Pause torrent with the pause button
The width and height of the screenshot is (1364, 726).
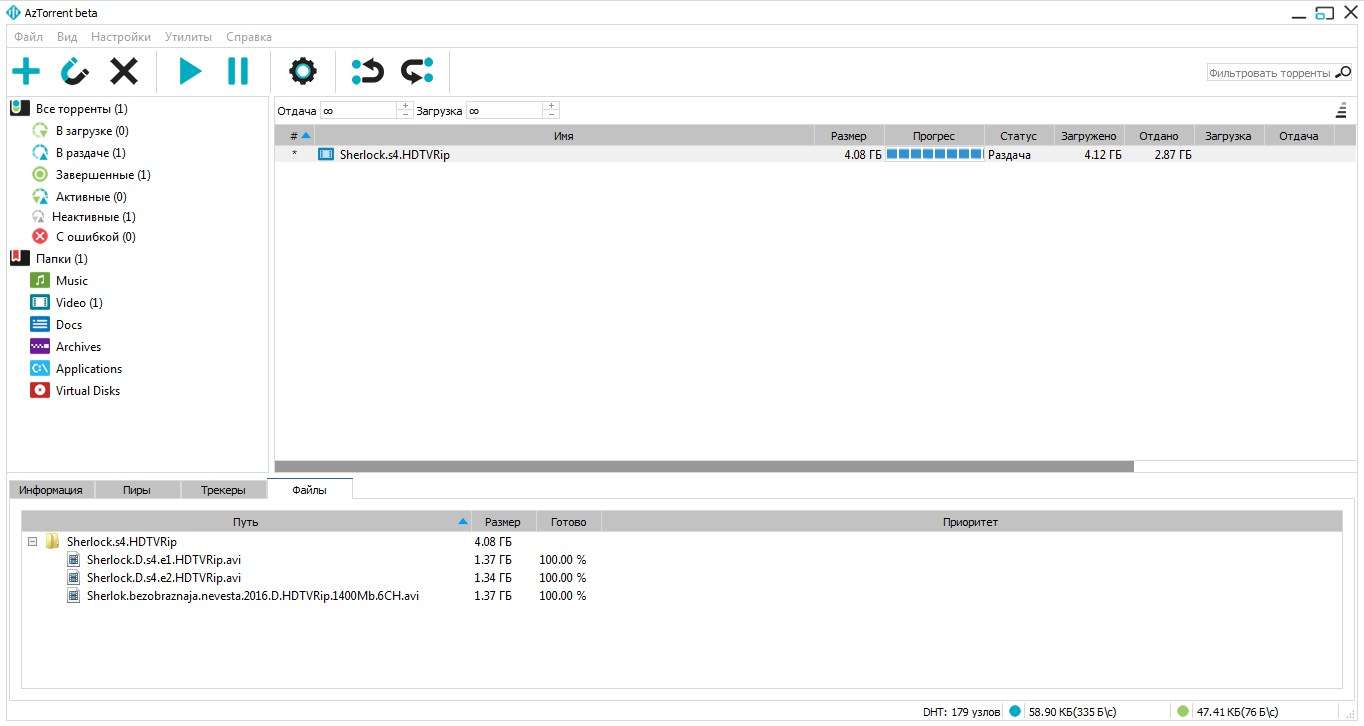click(x=238, y=71)
